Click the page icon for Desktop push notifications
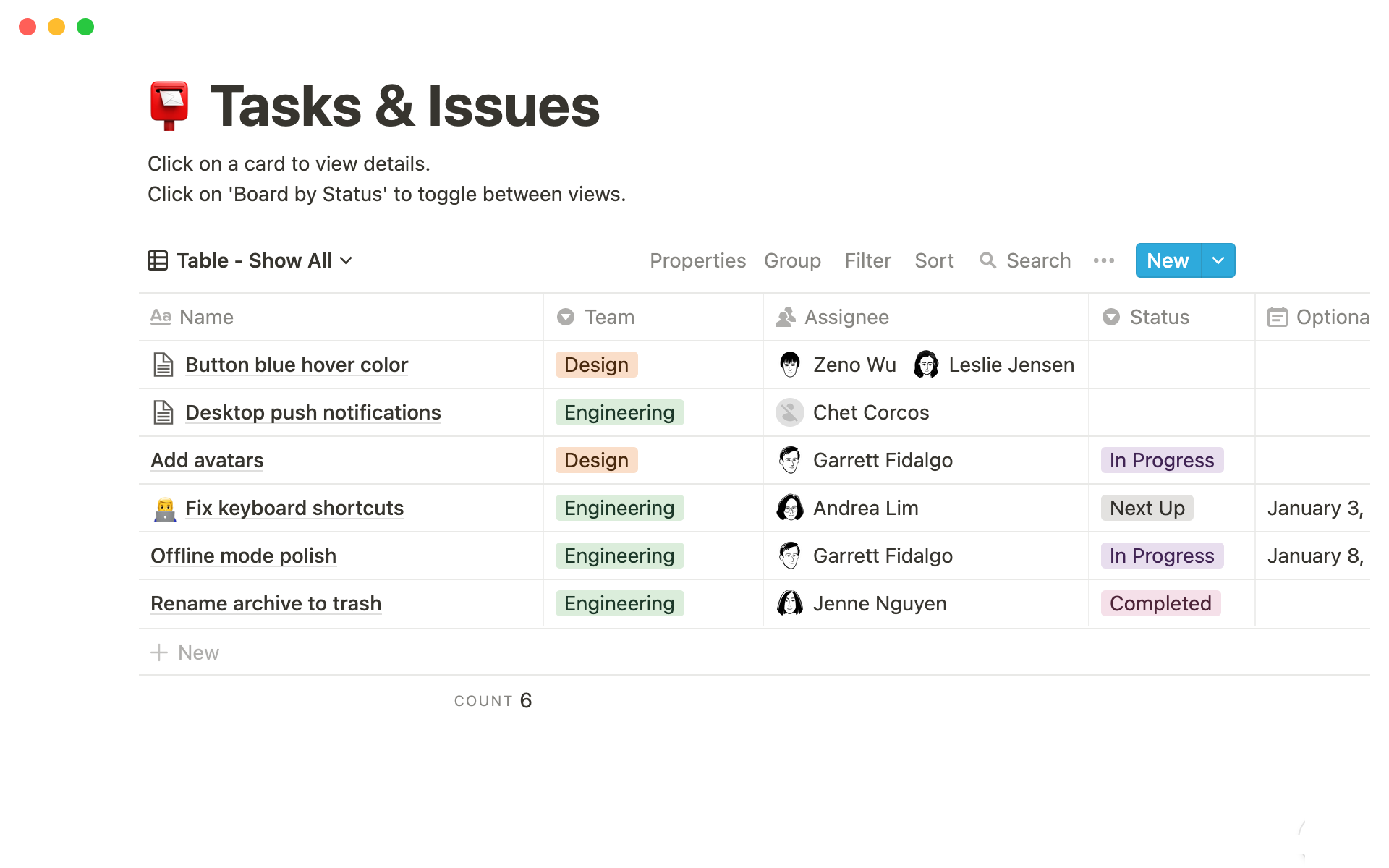The height and width of the screenshot is (868, 1389). 163,412
